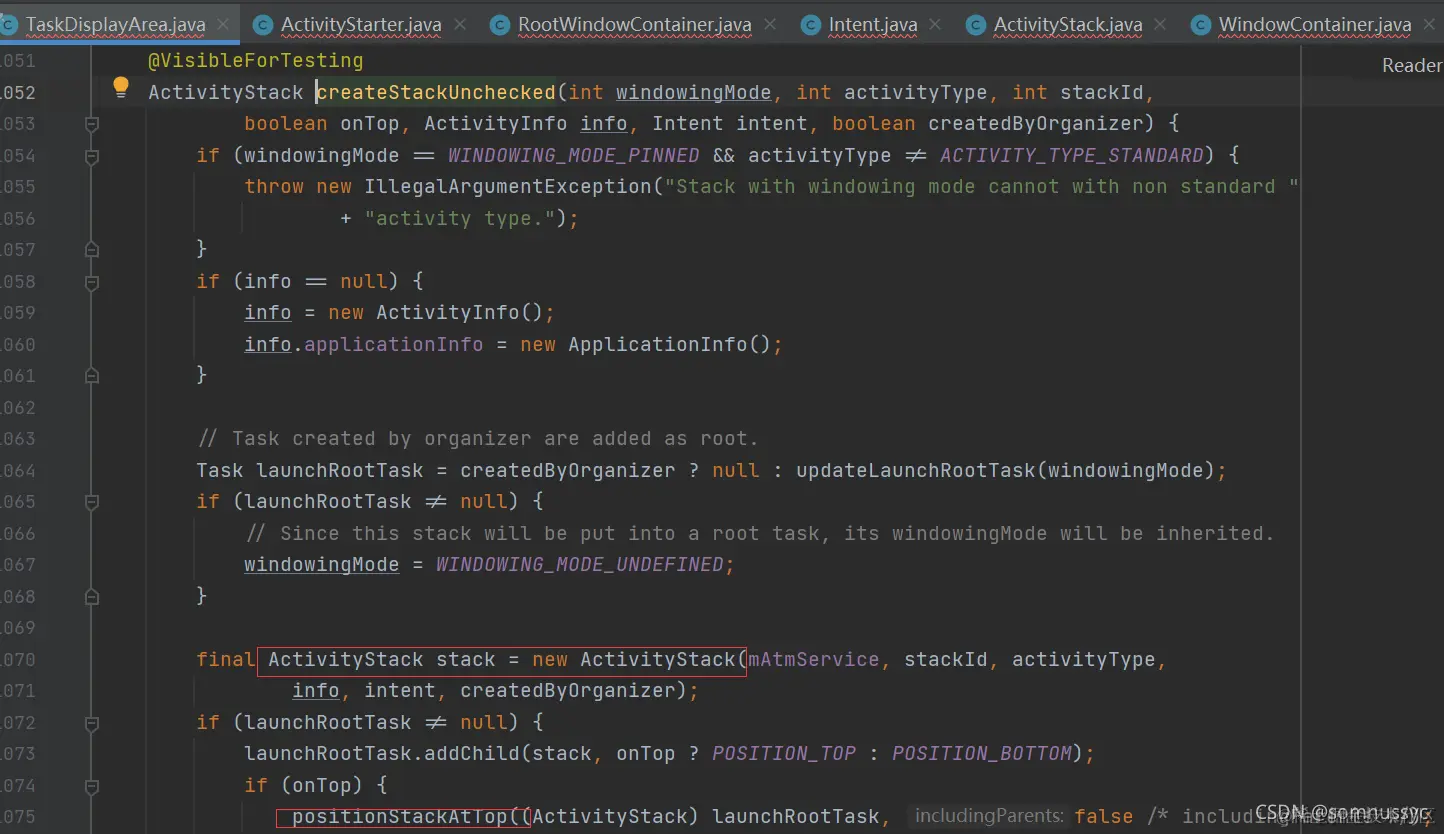Screen dimensions: 1444x834
Task: Collapse the if (info == null) block
Action: pos(92,282)
